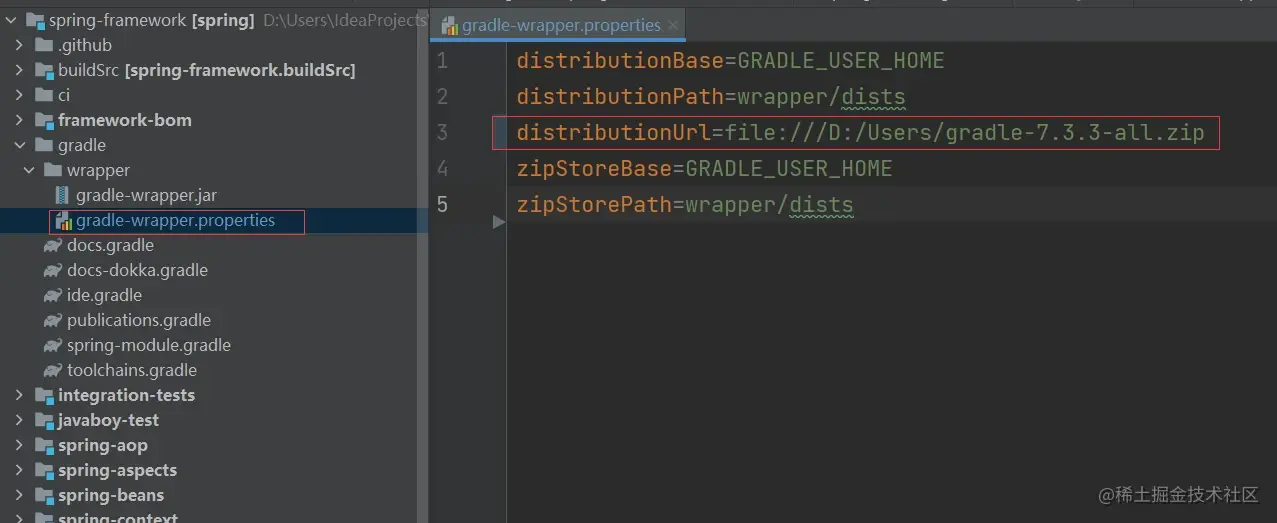This screenshot has height=523, width=1277.
Task: Click the distributionPath wrapper/dists value
Action: [821, 97]
